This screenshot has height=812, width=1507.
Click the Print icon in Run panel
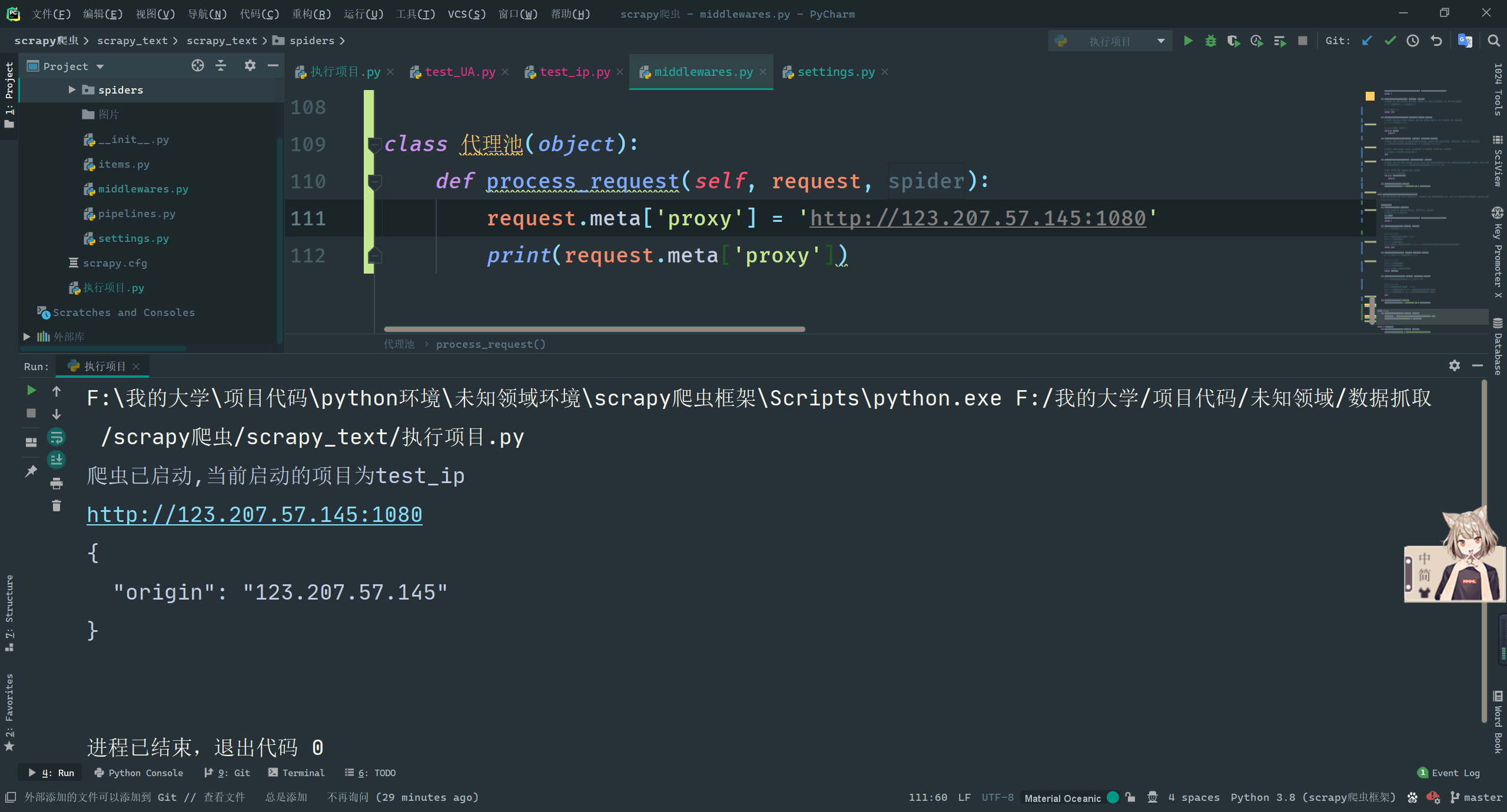(57, 483)
